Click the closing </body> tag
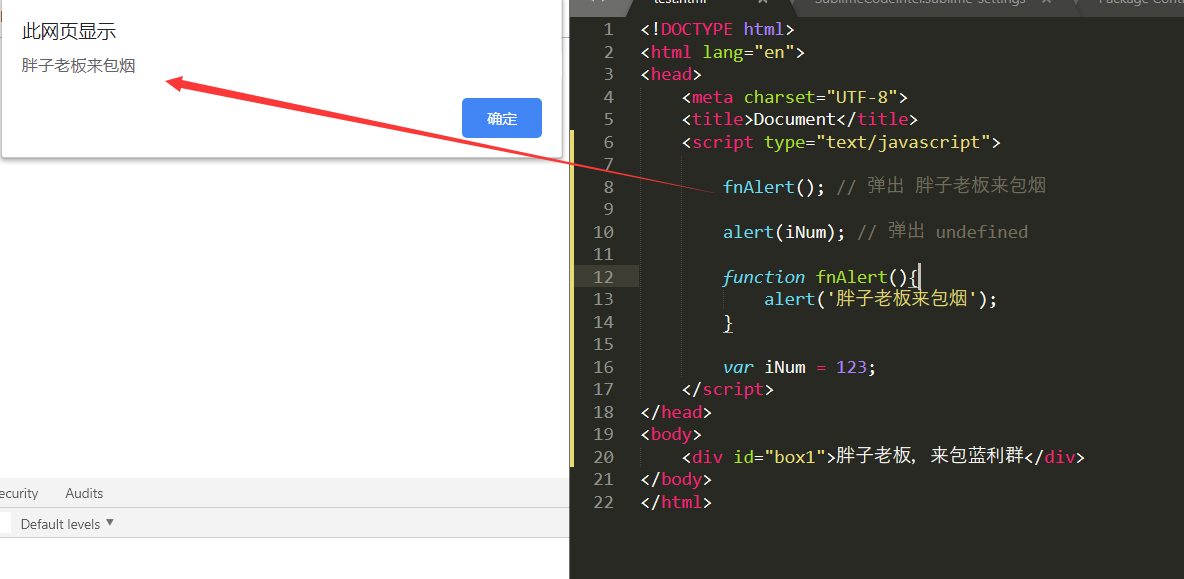 pos(677,479)
